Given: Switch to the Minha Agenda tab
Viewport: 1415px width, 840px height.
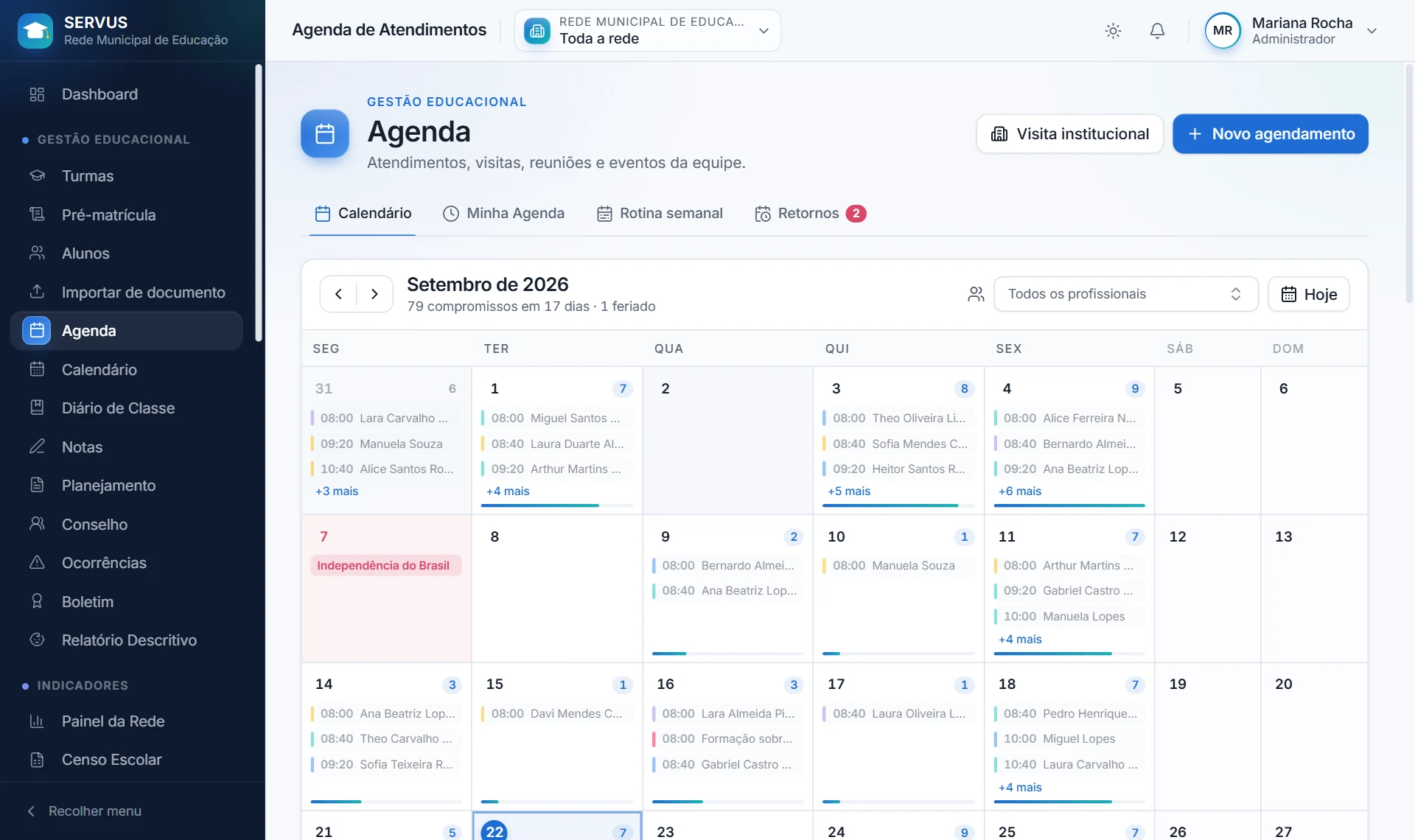Looking at the screenshot, I should click(x=503, y=214).
